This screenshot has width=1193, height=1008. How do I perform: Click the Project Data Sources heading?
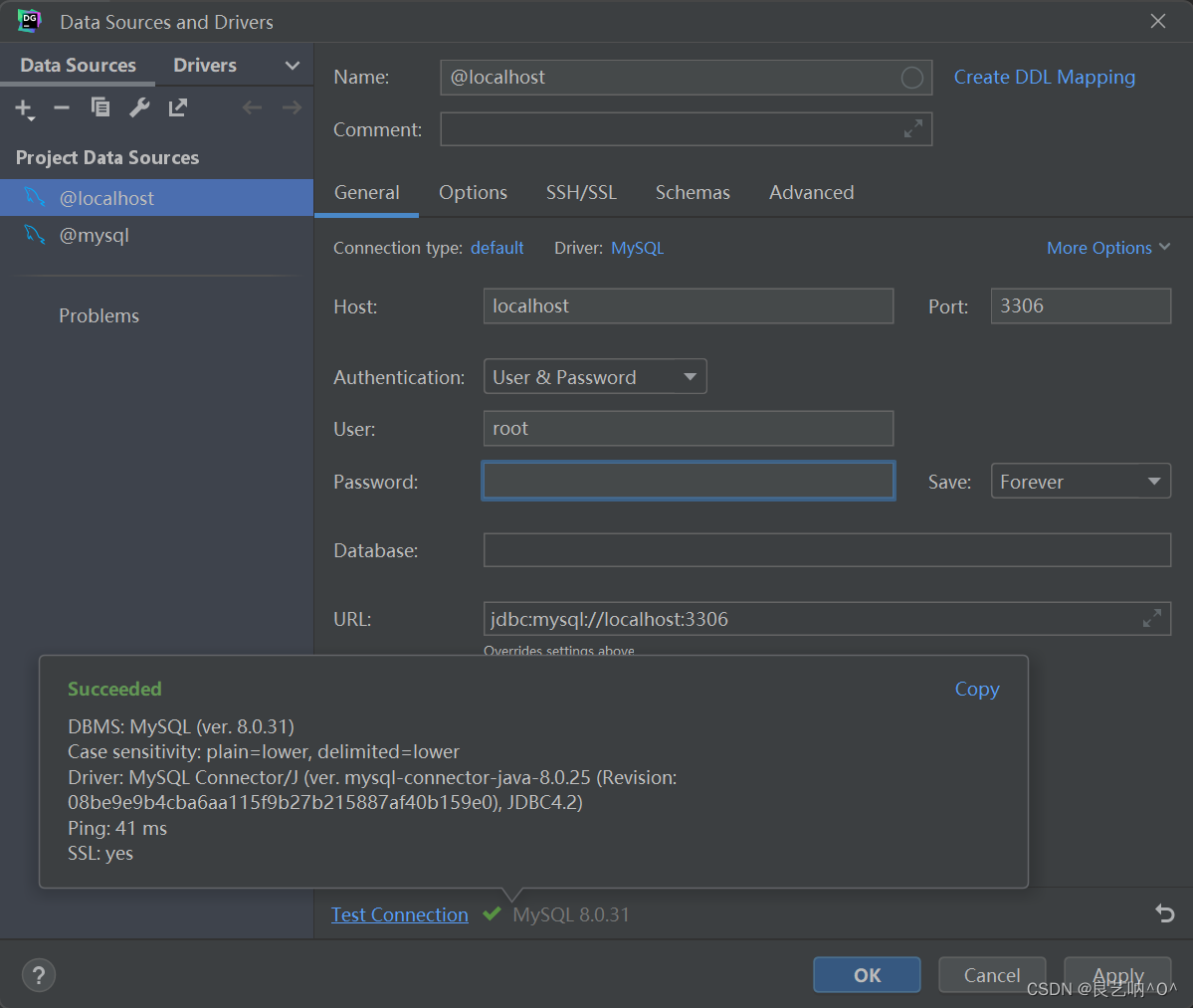[x=107, y=157]
